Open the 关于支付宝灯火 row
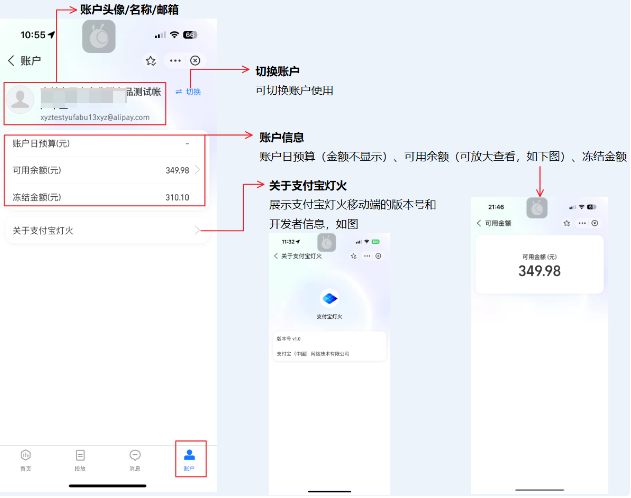This screenshot has width=631, height=498. pyautogui.click(x=107, y=231)
